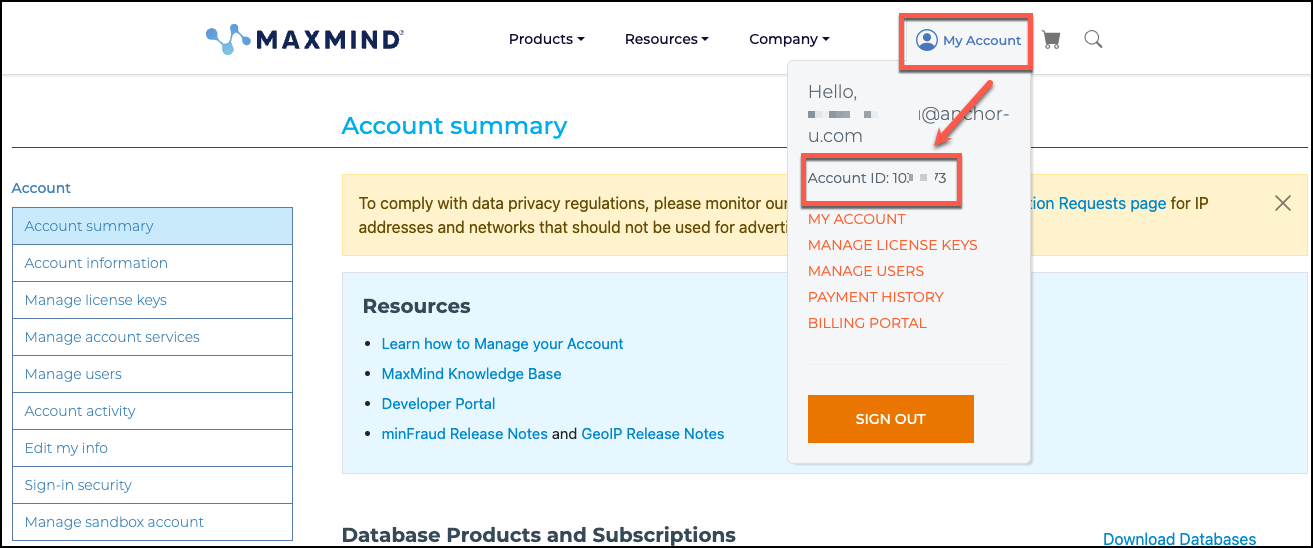
Task: Click the search magnifier icon
Action: [x=1093, y=40]
